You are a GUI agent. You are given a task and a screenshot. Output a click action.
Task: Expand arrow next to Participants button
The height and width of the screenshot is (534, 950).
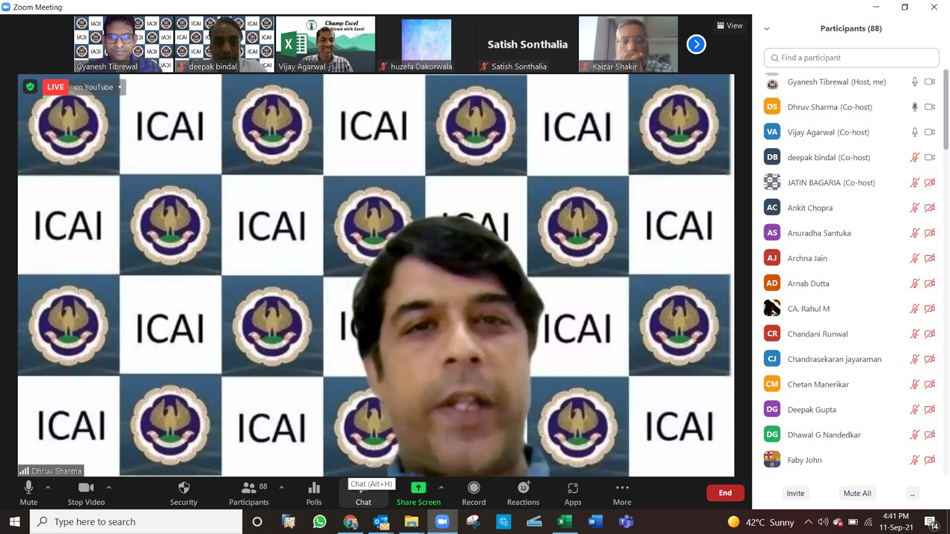281,487
